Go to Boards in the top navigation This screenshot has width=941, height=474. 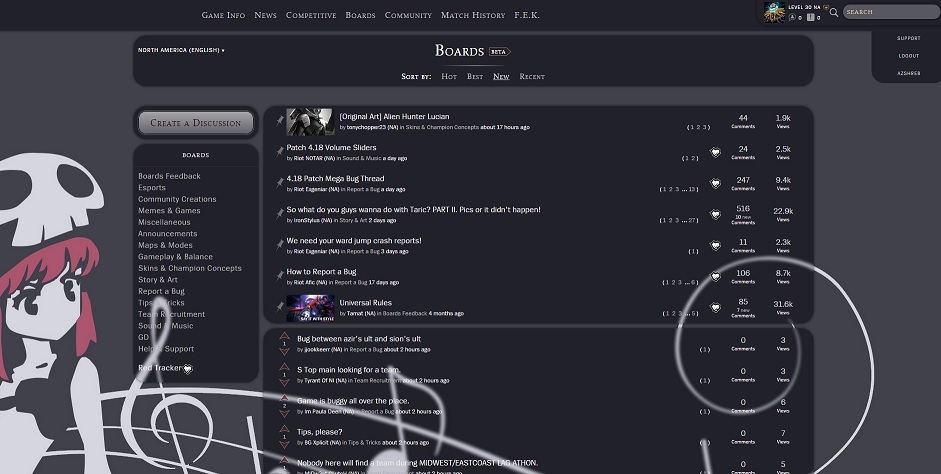(x=360, y=15)
